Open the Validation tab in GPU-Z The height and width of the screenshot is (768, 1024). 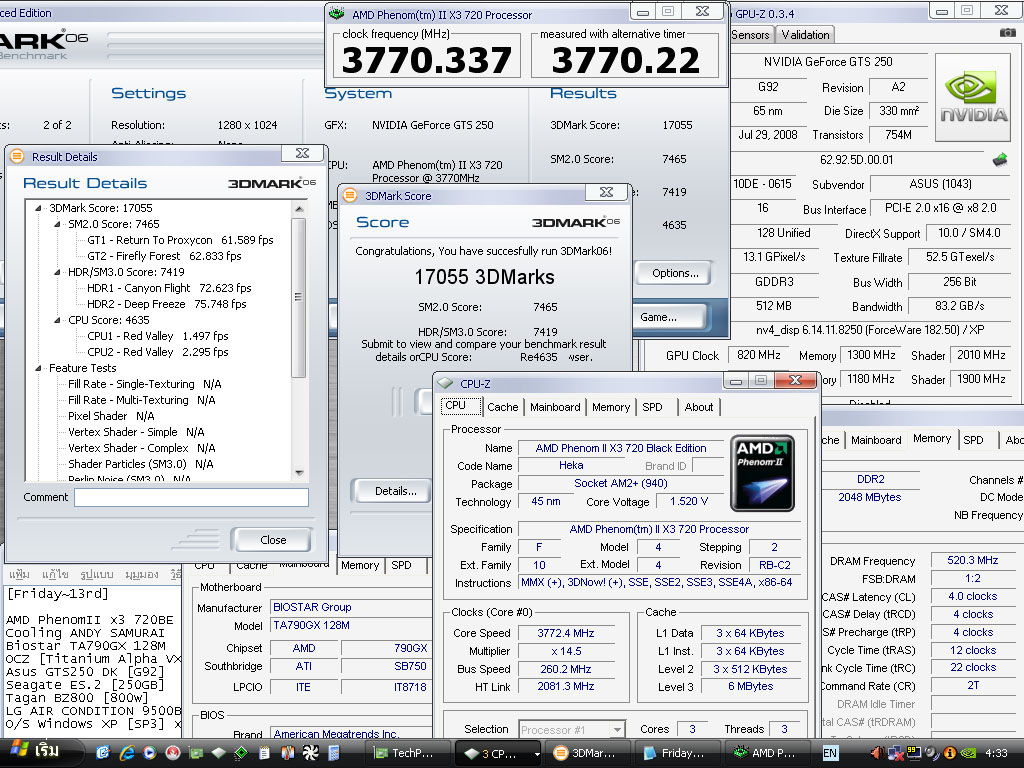point(805,34)
